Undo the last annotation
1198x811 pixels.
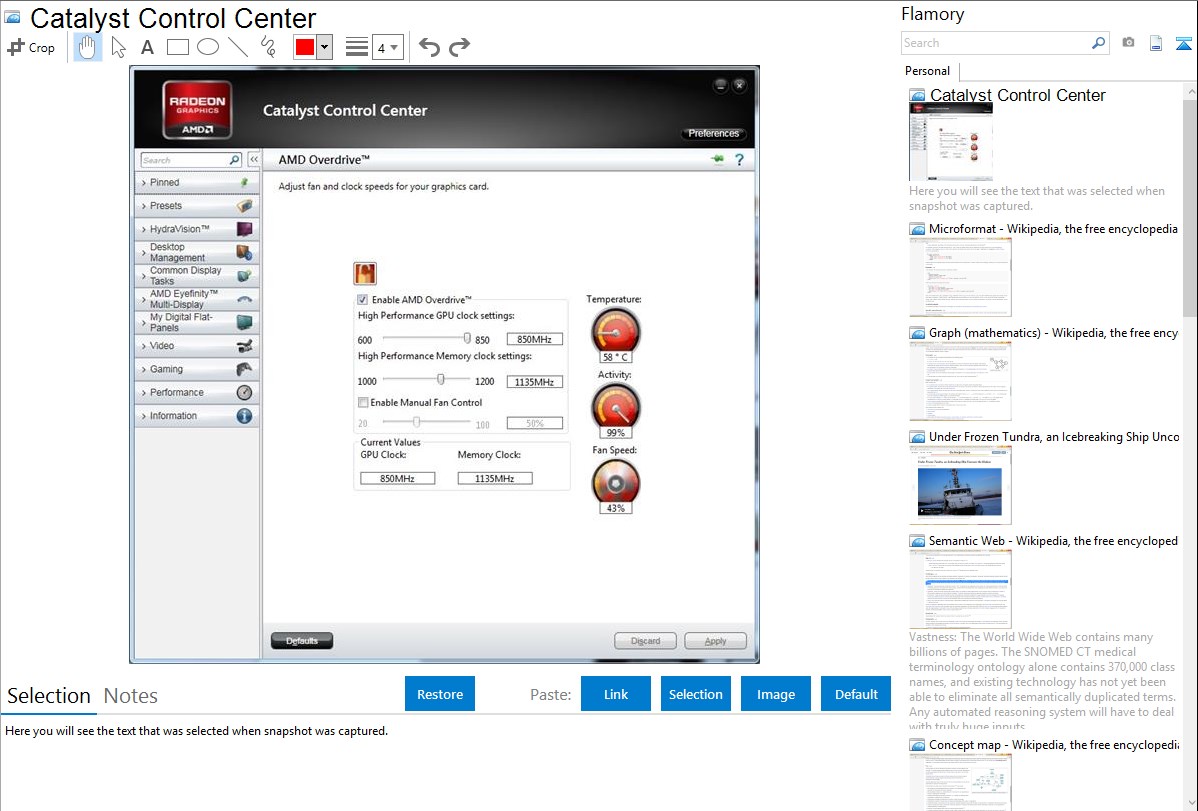click(x=429, y=47)
